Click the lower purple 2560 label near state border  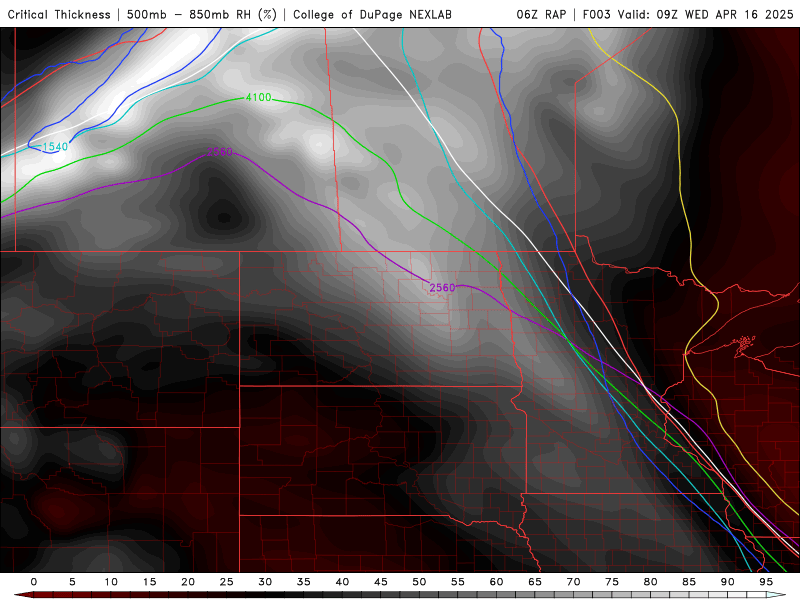tap(442, 288)
